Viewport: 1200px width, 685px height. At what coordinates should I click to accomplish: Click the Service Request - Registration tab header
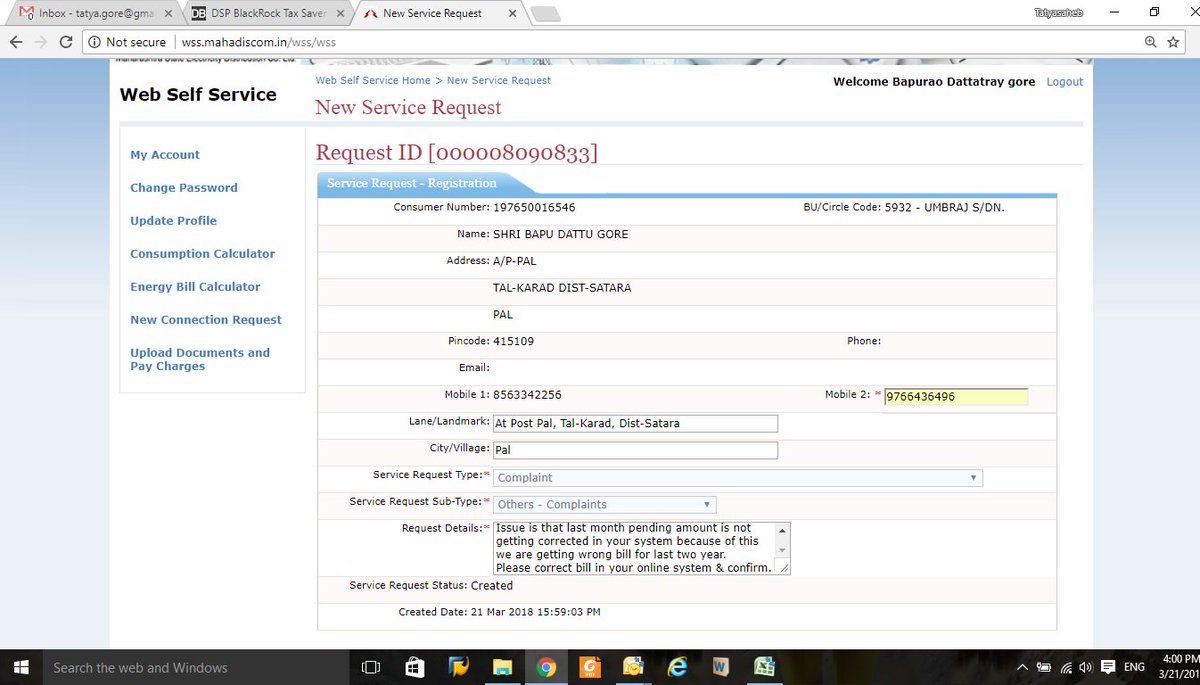coord(412,183)
